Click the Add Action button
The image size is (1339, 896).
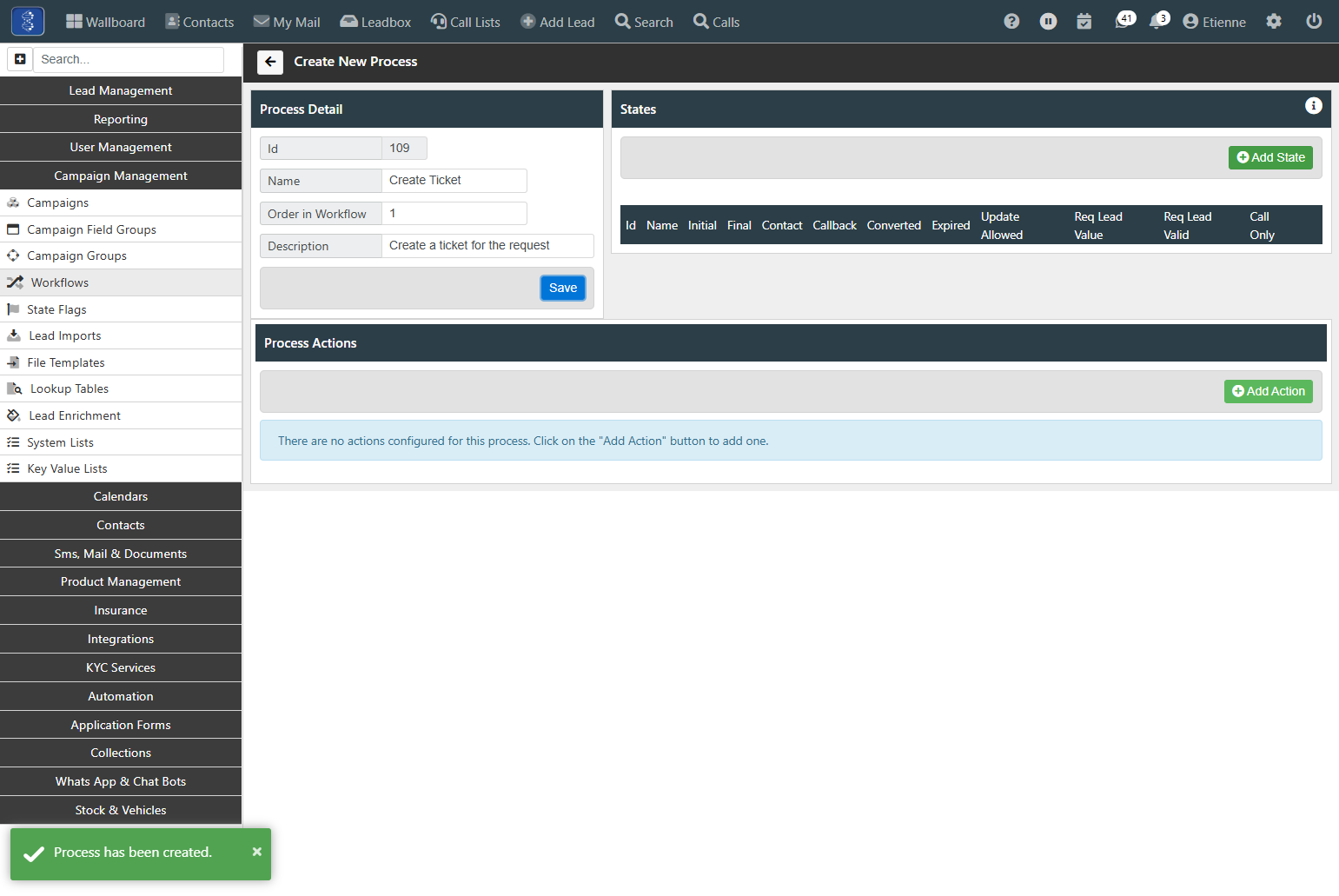1269,391
